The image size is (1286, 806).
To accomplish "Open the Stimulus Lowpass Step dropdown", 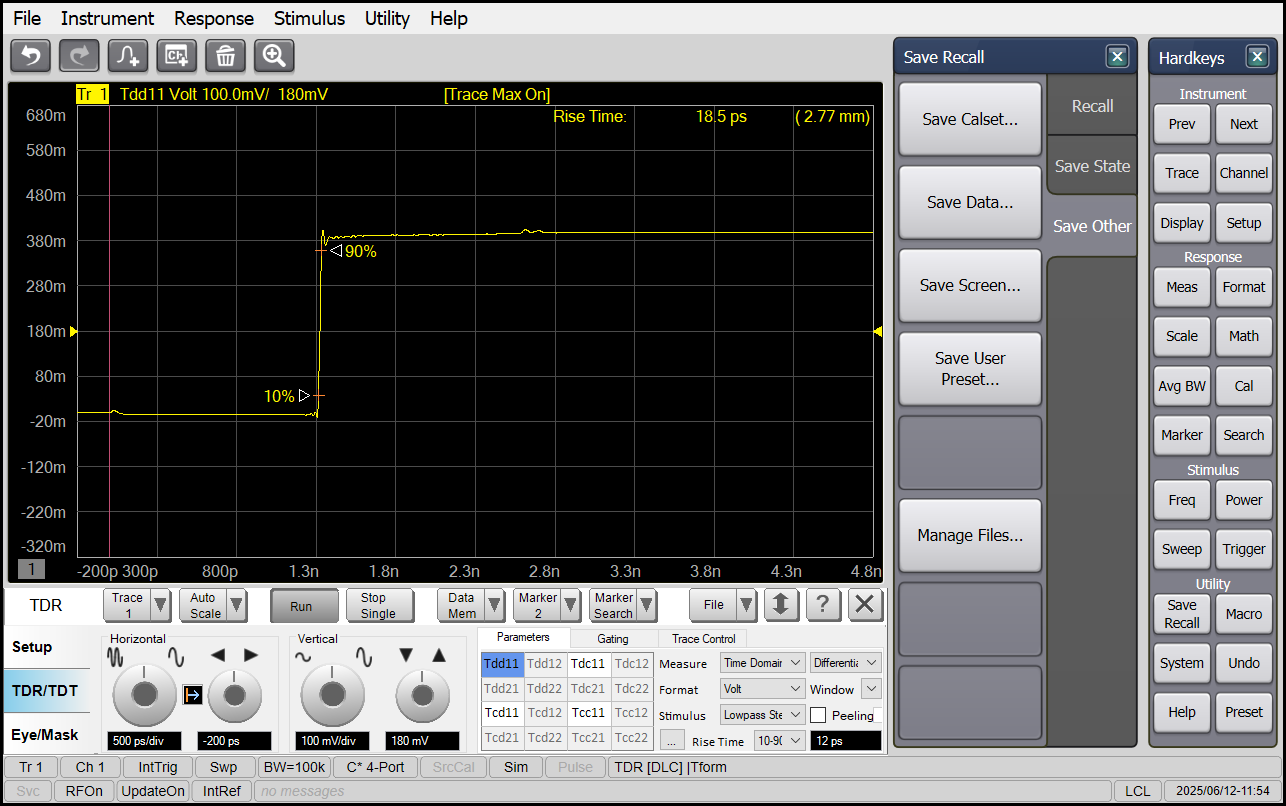I will point(762,715).
